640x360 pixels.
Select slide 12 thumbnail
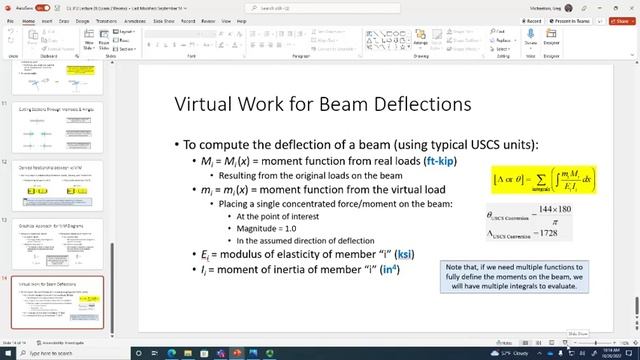(x=58, y=186)
